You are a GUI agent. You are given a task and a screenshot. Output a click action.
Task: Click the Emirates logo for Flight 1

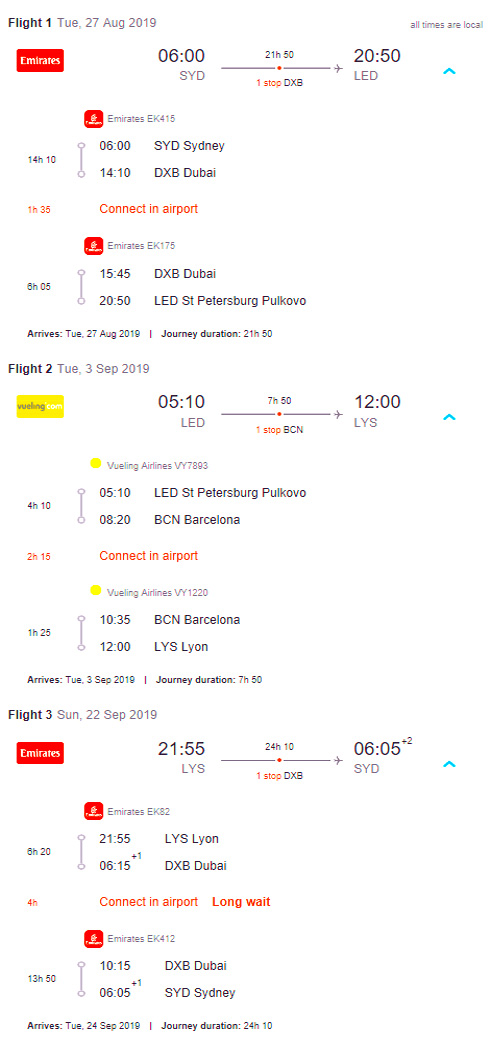40,62
